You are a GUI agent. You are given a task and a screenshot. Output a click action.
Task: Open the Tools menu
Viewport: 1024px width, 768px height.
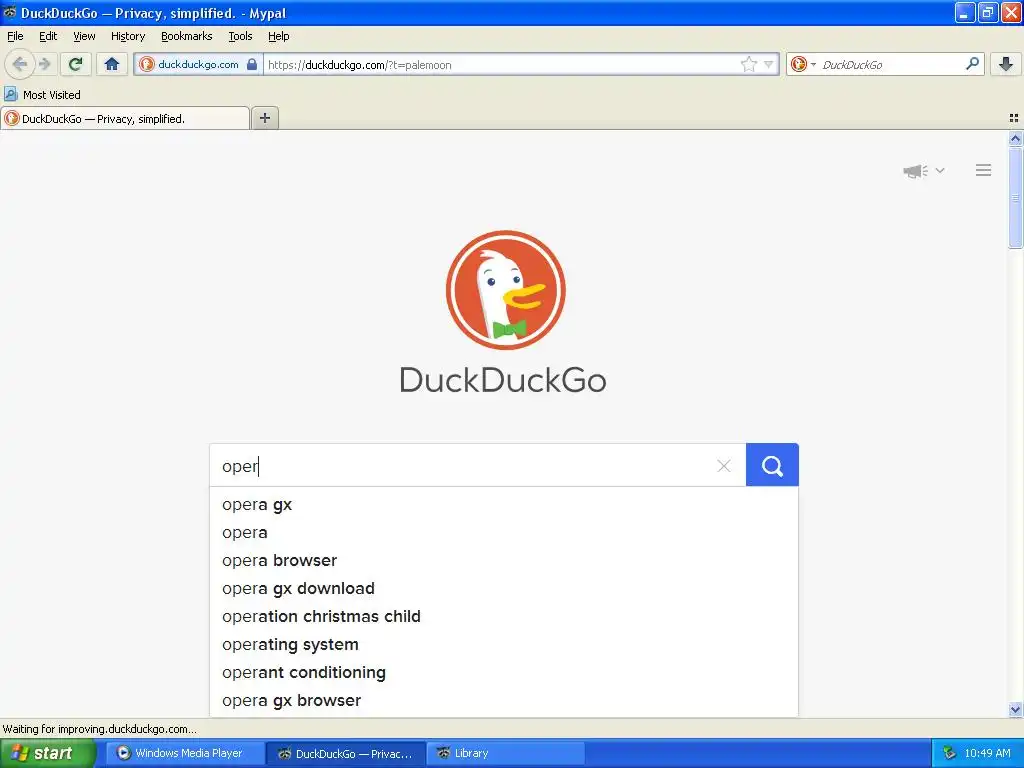(x=240, y=36)
